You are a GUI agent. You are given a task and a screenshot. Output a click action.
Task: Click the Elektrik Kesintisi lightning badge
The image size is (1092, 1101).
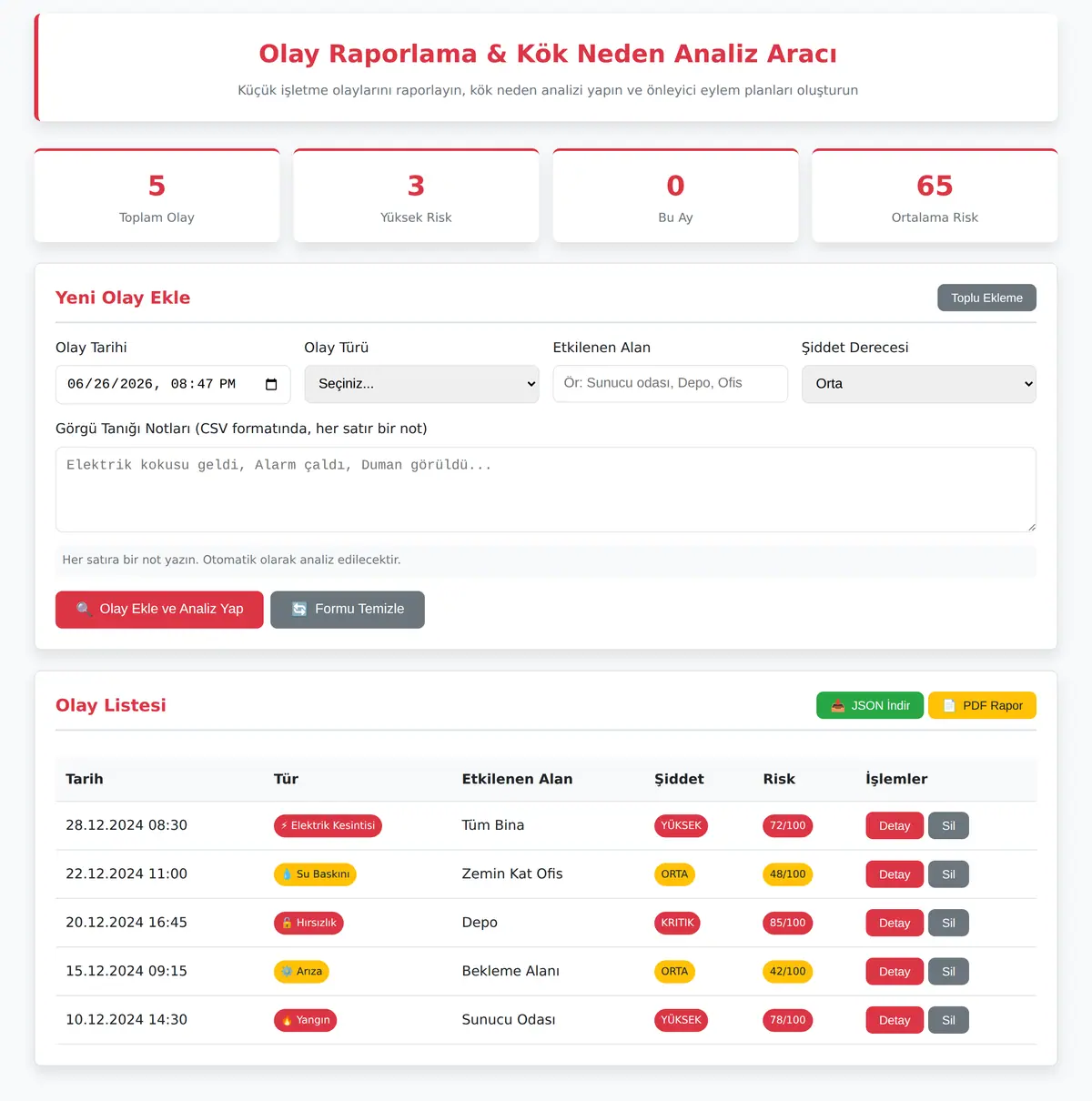pos(328,825)
